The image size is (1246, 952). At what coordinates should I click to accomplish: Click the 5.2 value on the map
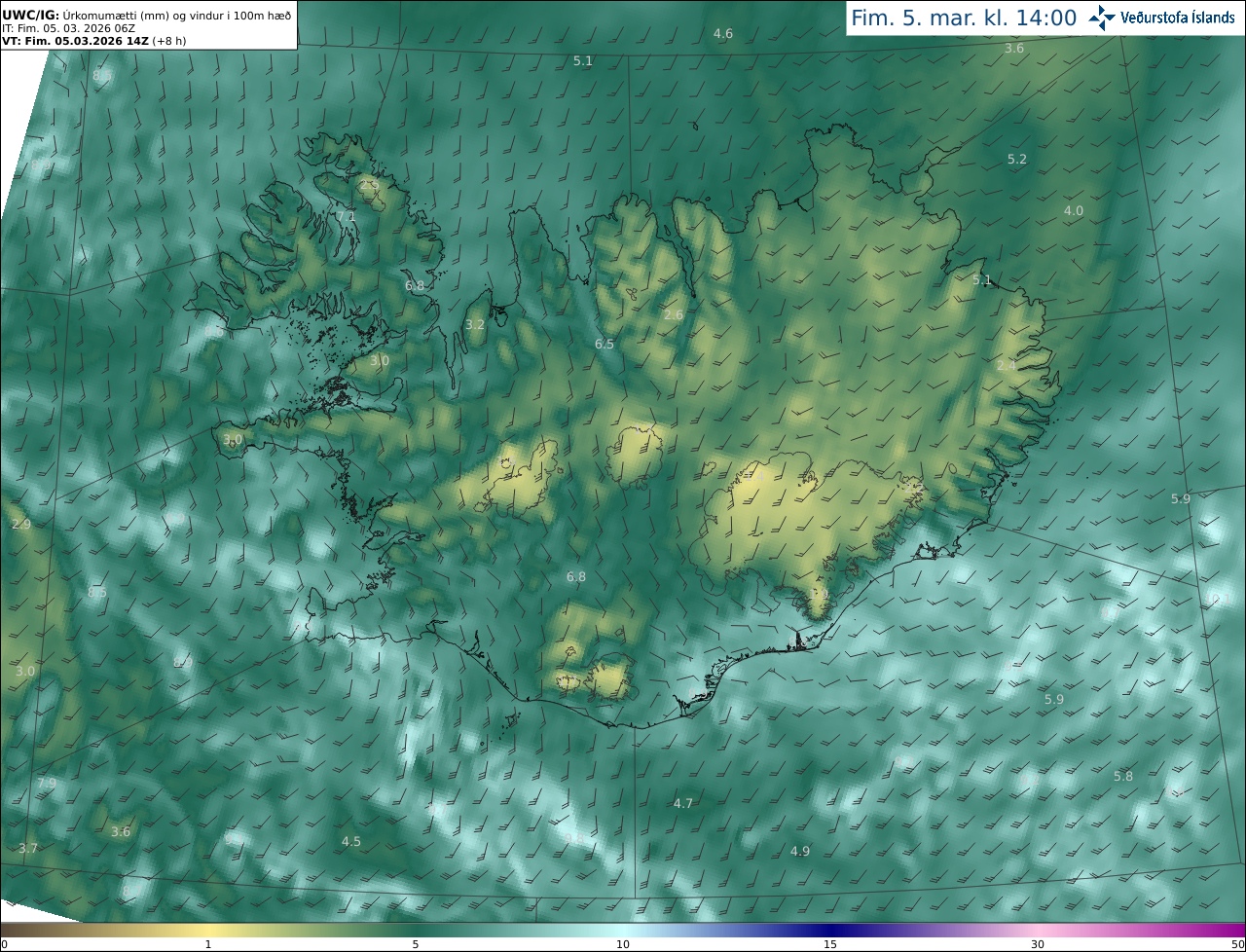[x=1017, y=159]
